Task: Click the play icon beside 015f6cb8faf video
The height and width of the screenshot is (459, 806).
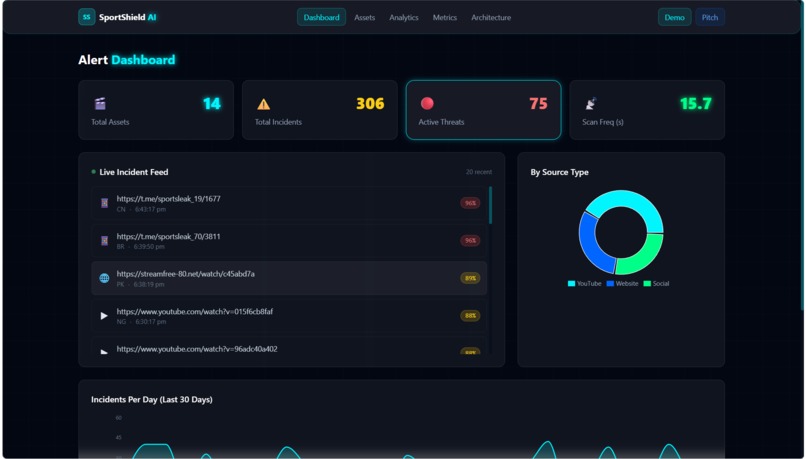Action: pos(104,316)
